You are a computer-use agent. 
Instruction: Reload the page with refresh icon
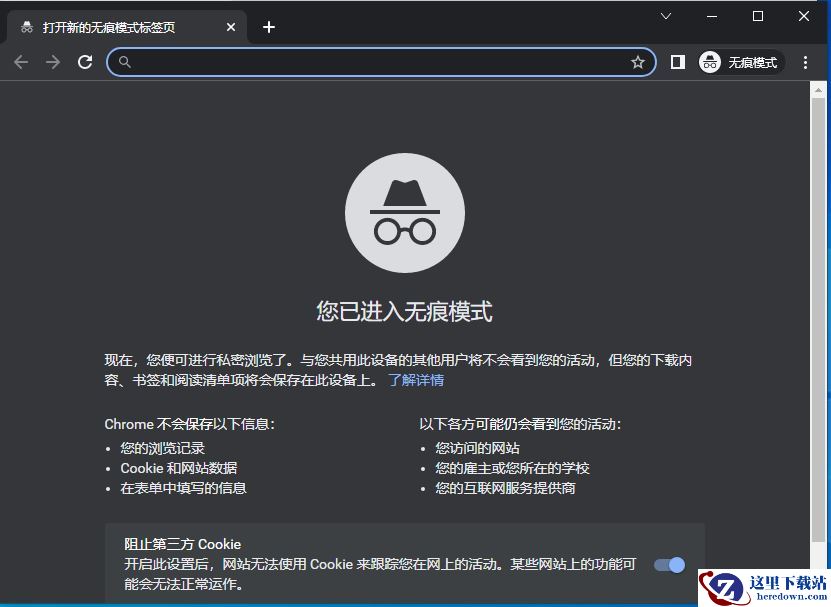[x=85, y=62]
